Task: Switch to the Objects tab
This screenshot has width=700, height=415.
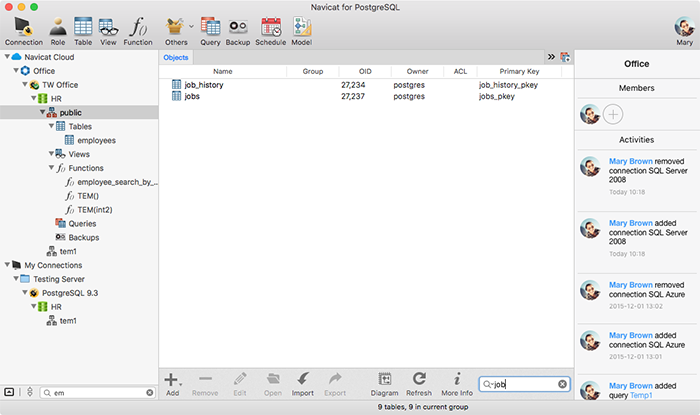Action: [176, 58]
